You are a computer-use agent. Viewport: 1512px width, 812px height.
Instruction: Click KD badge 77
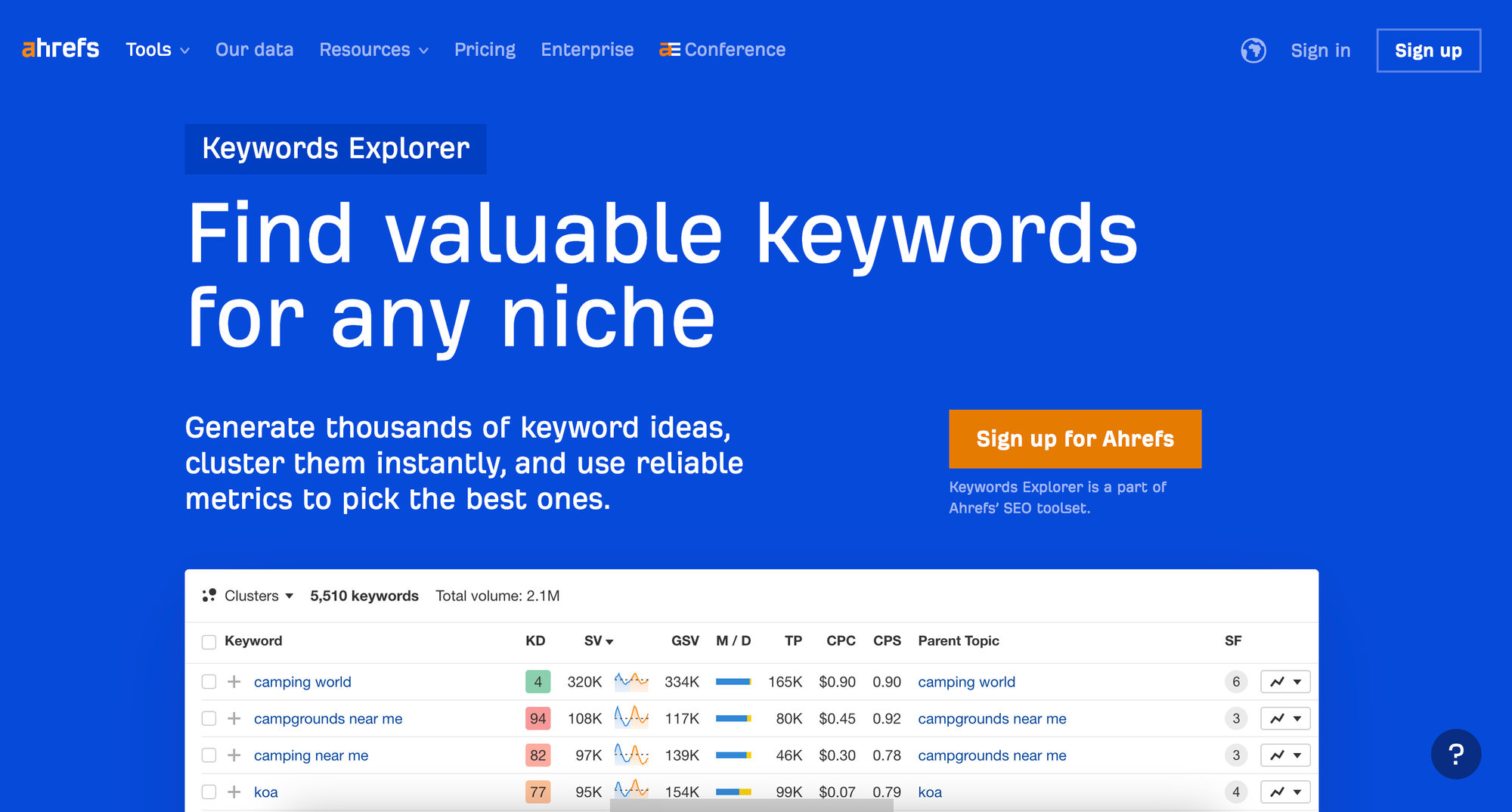tap(538, 792)
